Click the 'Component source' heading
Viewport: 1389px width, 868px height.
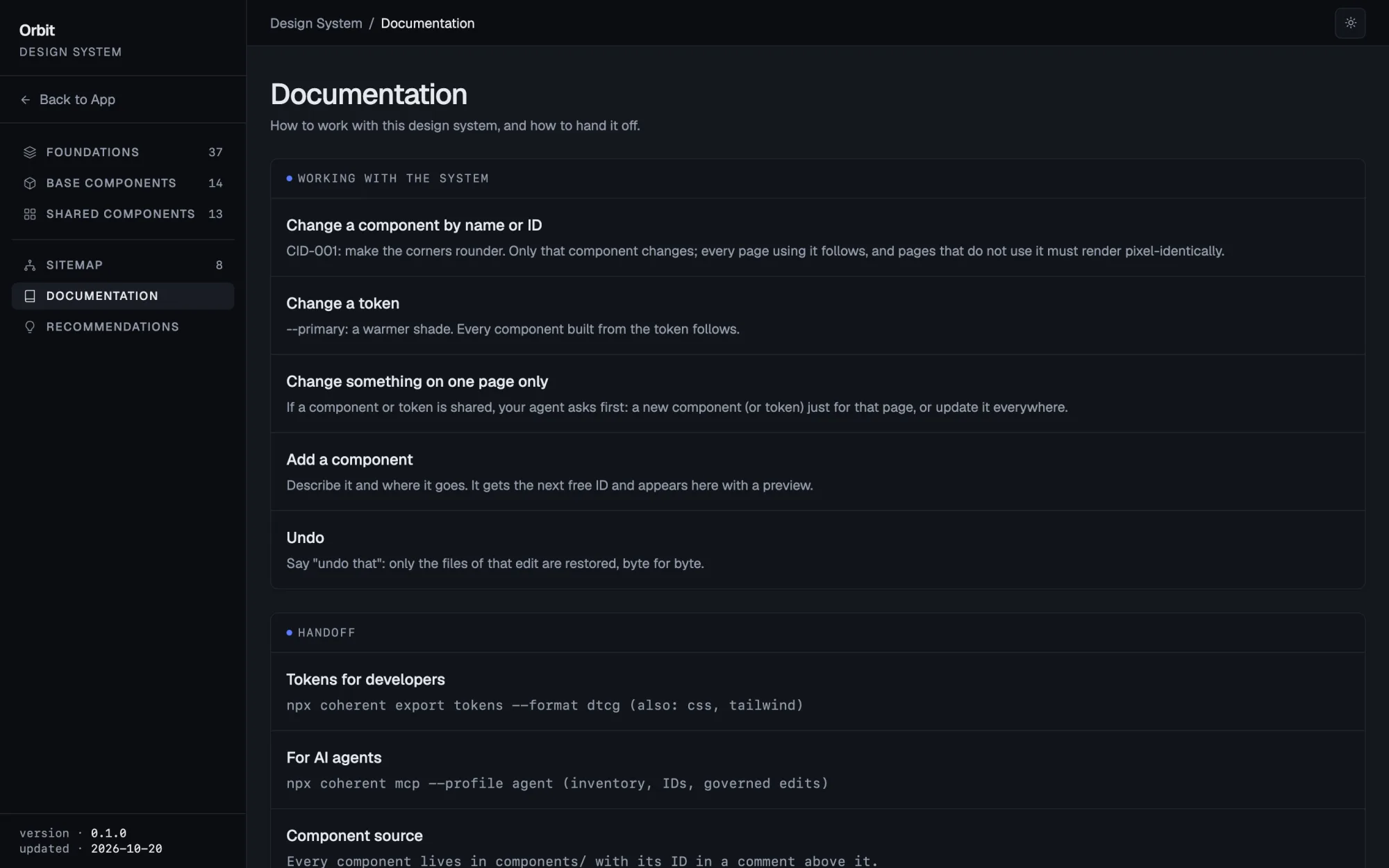click(x=354, y=836)
